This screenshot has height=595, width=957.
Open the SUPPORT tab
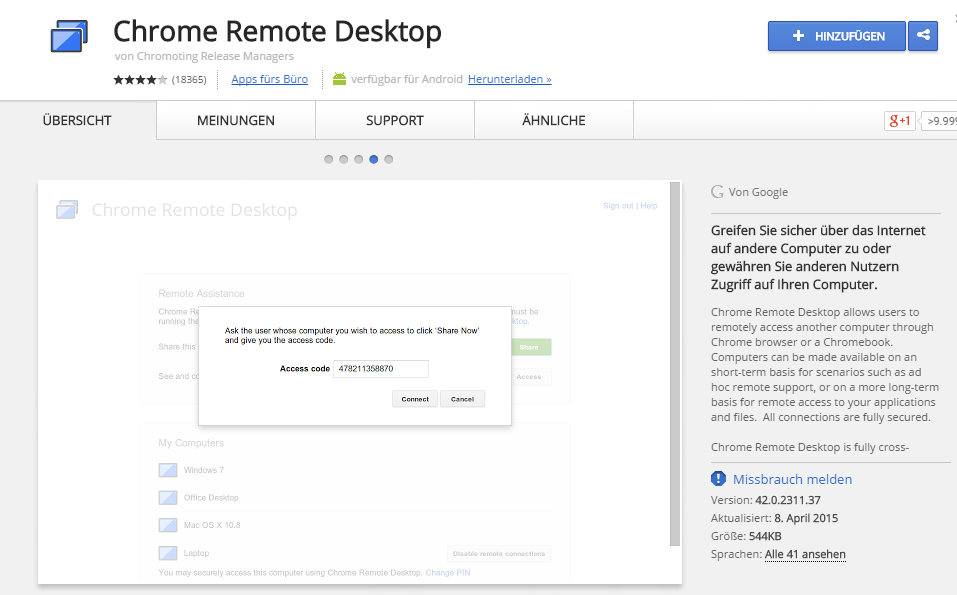pos(394,121)
